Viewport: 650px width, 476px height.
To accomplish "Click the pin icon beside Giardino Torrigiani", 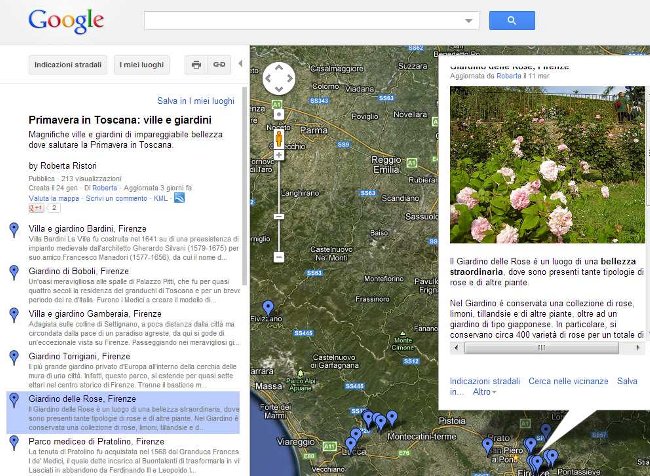I will 14,357.
